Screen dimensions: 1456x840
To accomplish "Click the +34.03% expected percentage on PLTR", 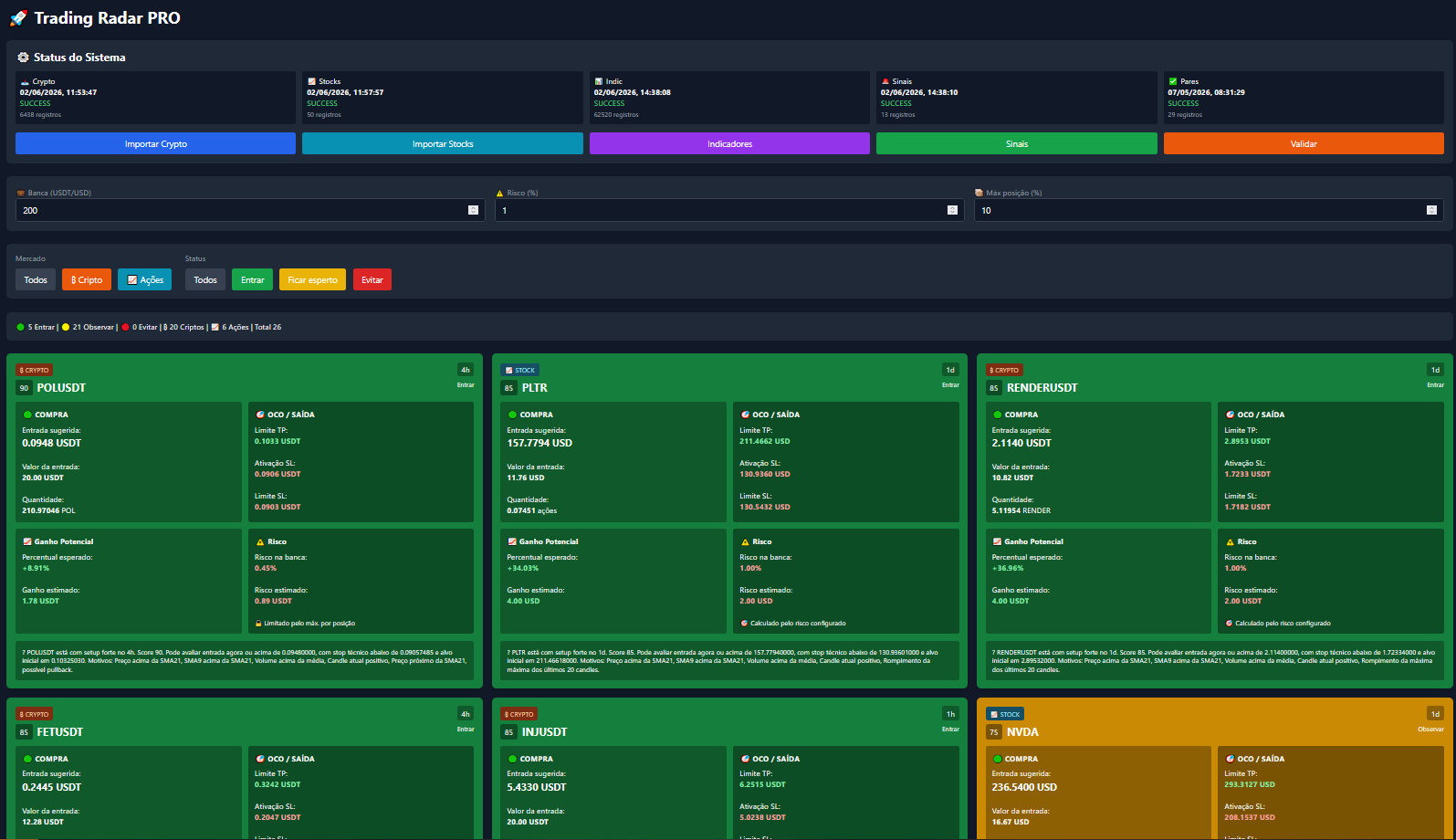I will tap(523, 568).
